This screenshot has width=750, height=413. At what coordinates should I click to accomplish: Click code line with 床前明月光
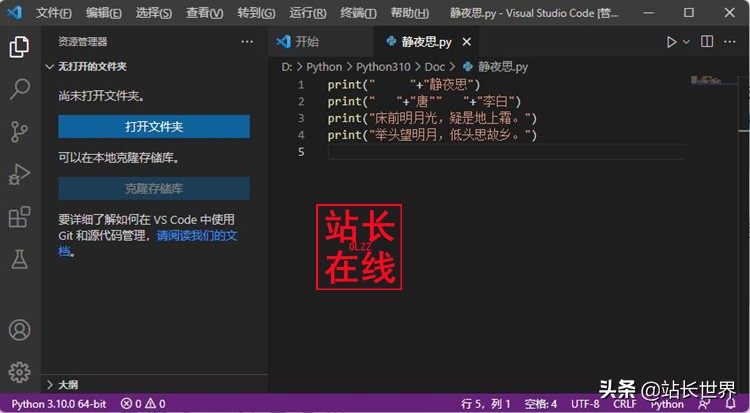click(x=432, y=118)
